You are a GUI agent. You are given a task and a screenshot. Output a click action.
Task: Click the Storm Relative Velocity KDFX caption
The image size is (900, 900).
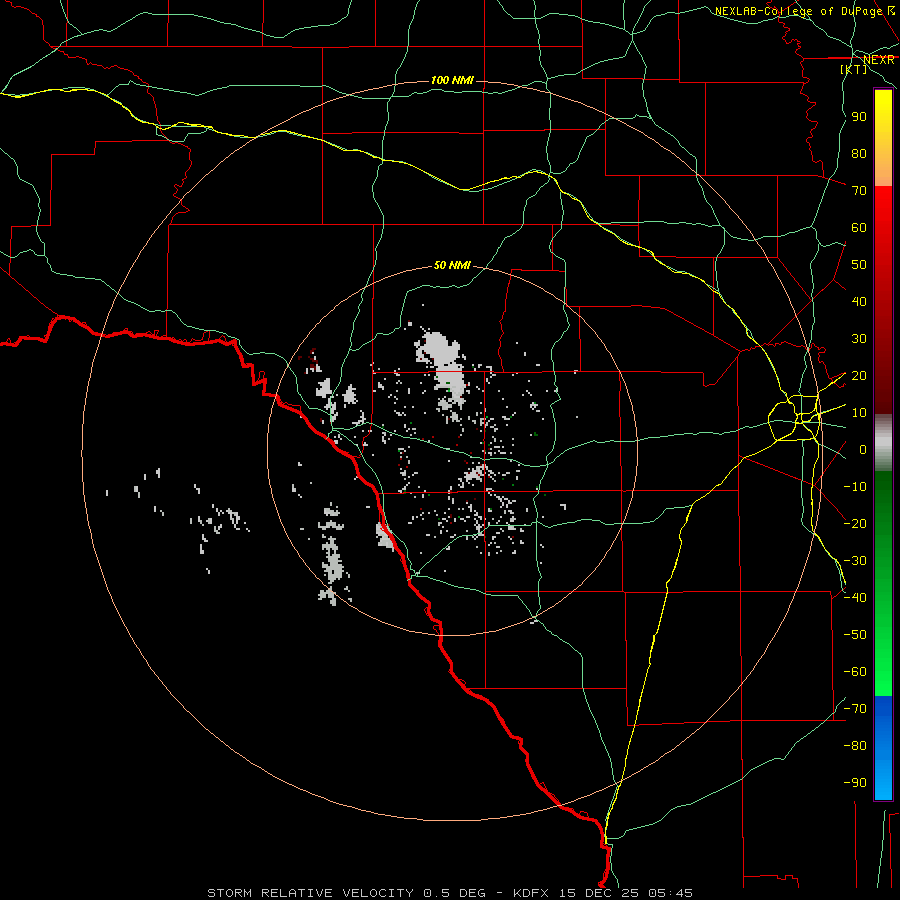coord(450,893)
